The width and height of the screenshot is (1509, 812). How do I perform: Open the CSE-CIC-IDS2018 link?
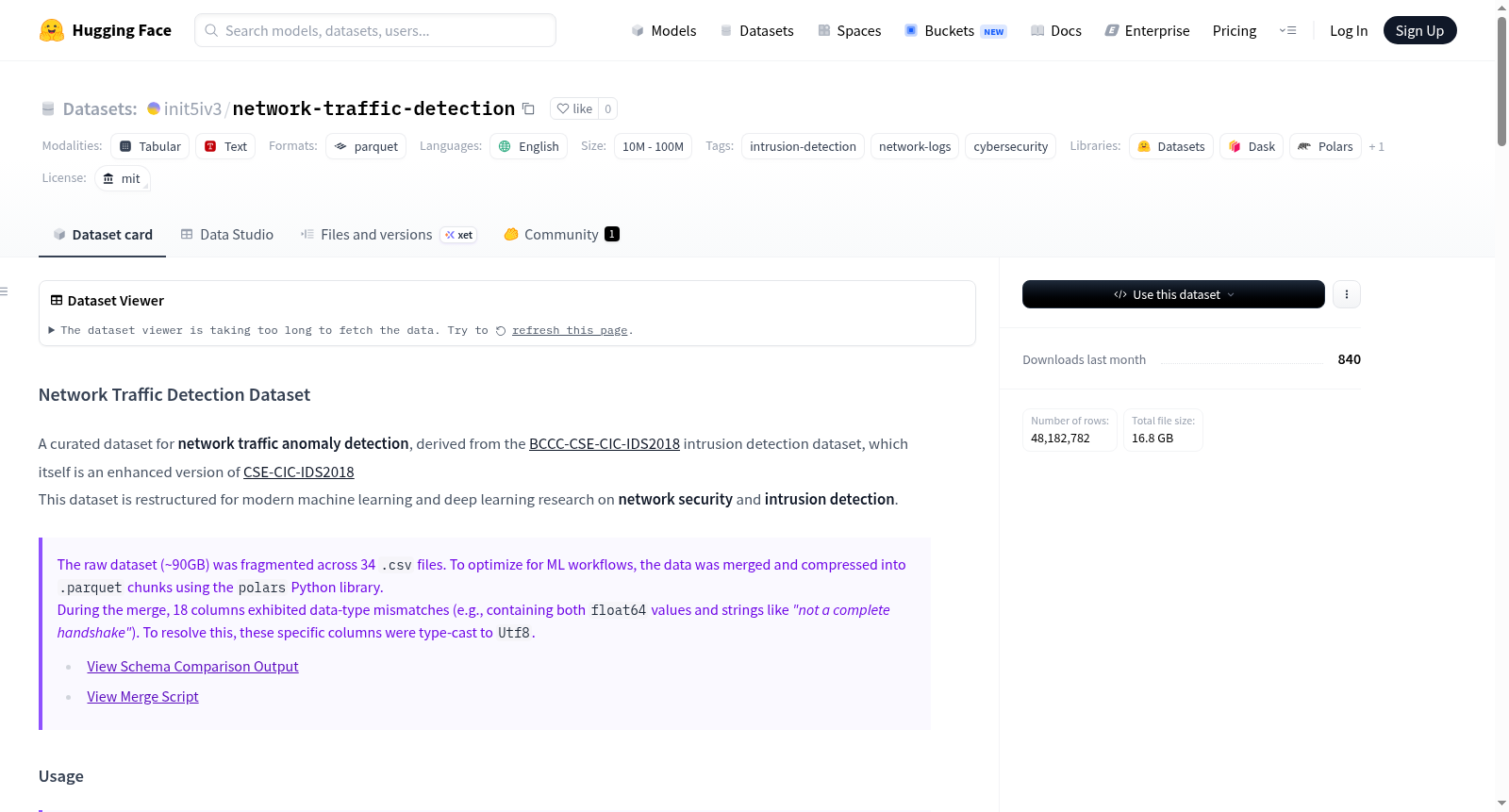[299, 472]
